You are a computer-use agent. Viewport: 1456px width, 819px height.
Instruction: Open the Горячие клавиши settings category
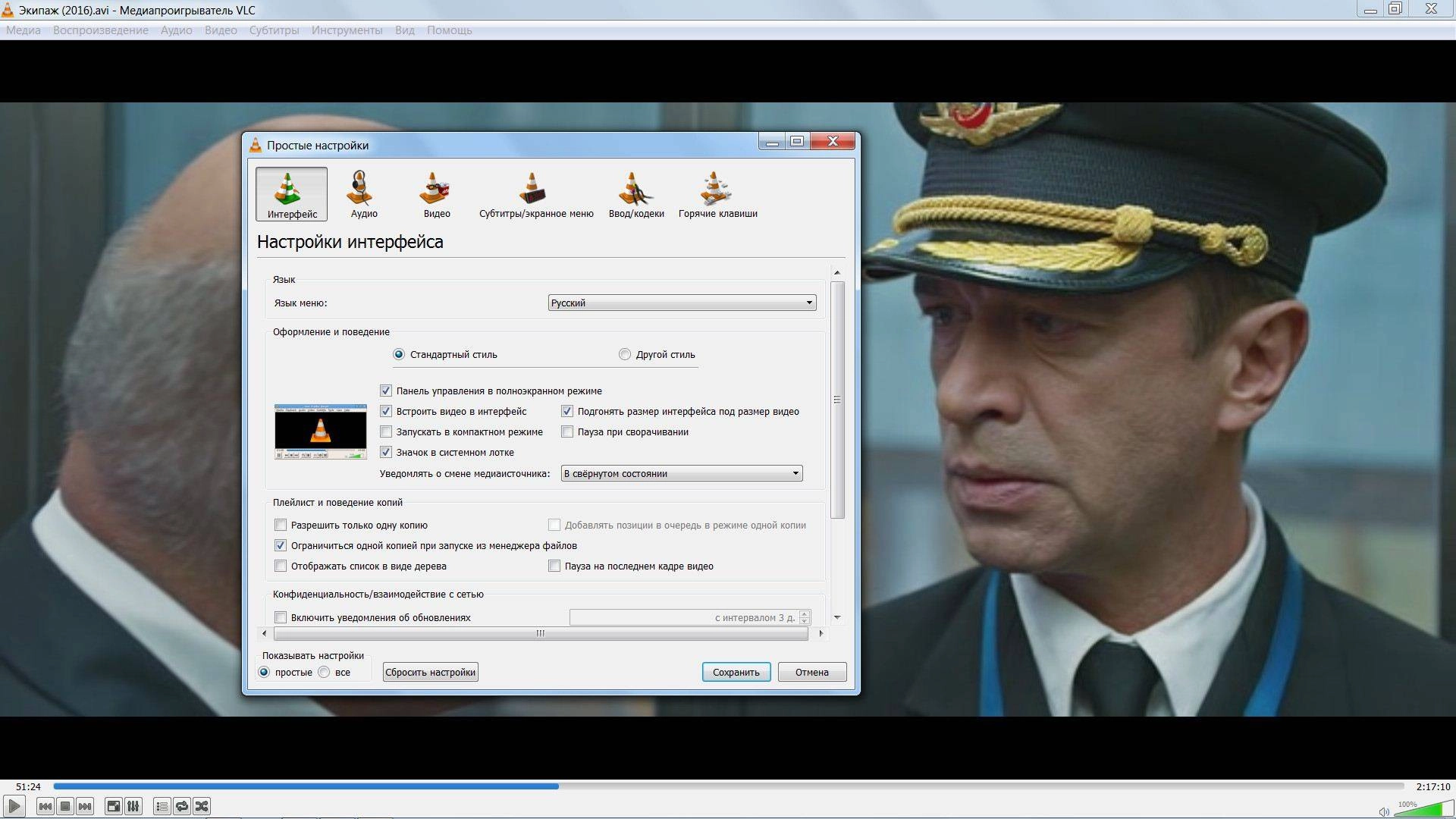(x=717, y=194)
